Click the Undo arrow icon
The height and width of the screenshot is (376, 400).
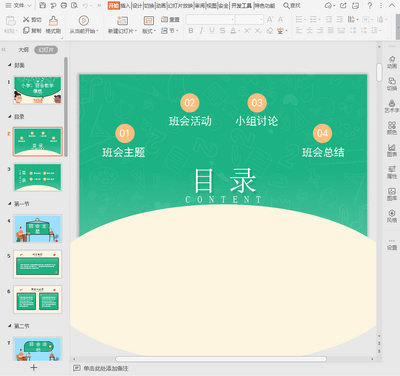(x=86, y=5)
